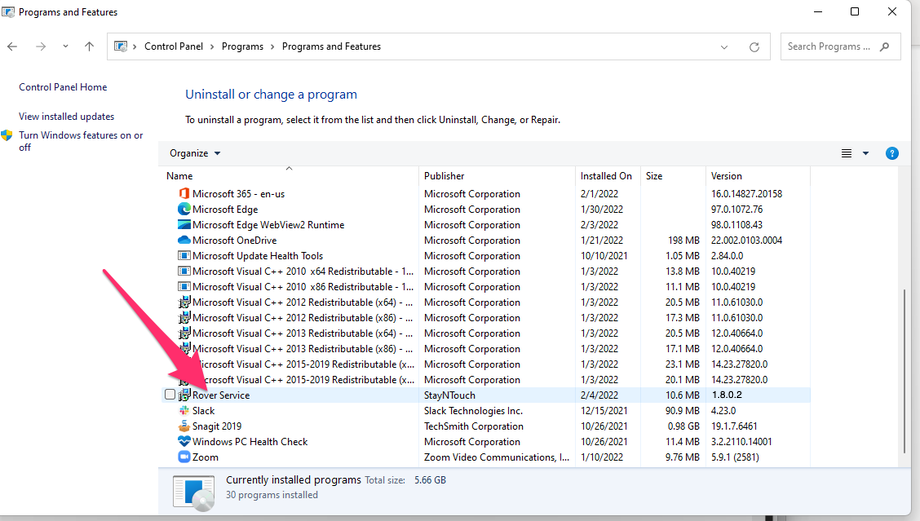Go to Control Panel breadcrumb
Image resolution: width=920 pixels, height=521 pixels.
point(174,46)
